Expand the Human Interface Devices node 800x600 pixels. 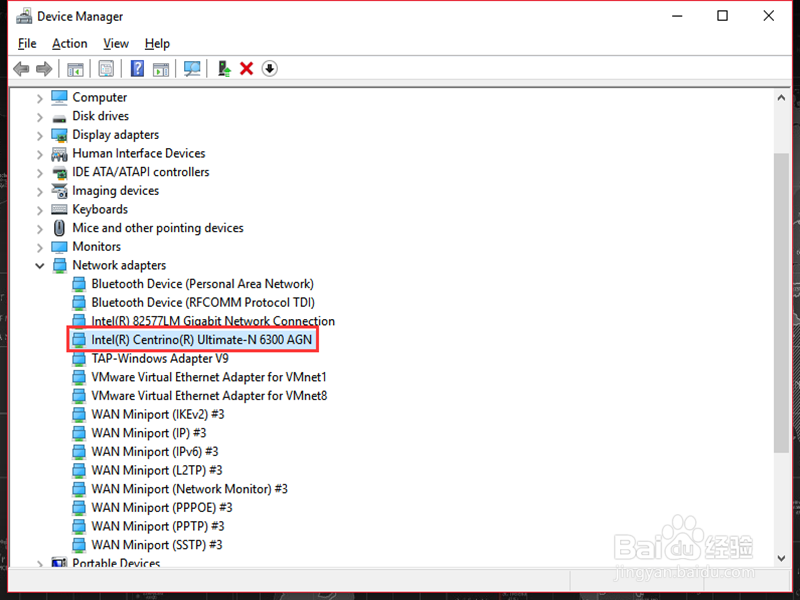coord(40,154)
